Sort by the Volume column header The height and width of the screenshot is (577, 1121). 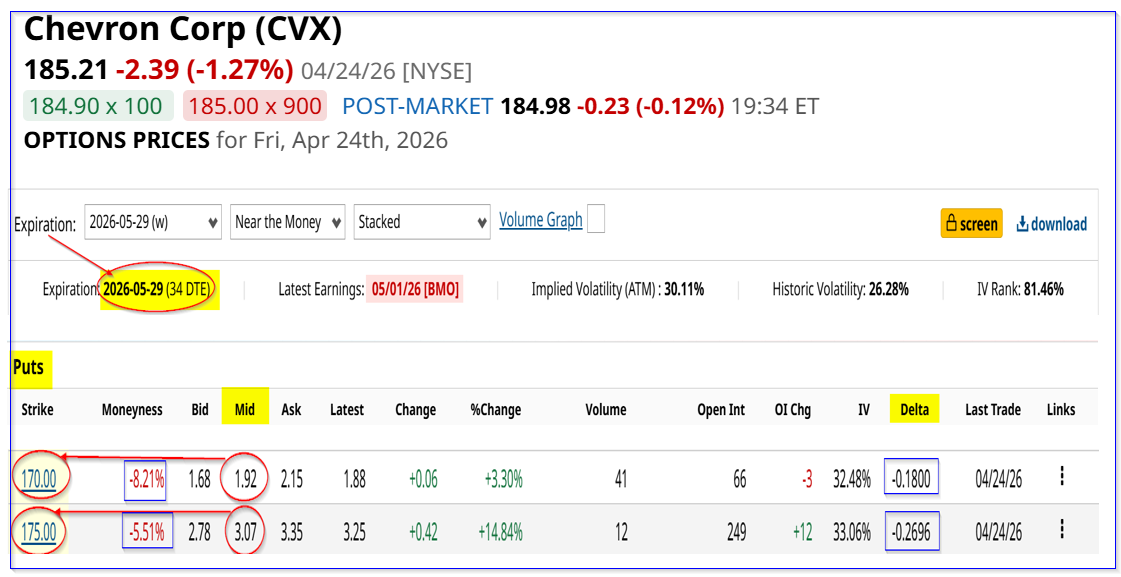click(605, 409)
